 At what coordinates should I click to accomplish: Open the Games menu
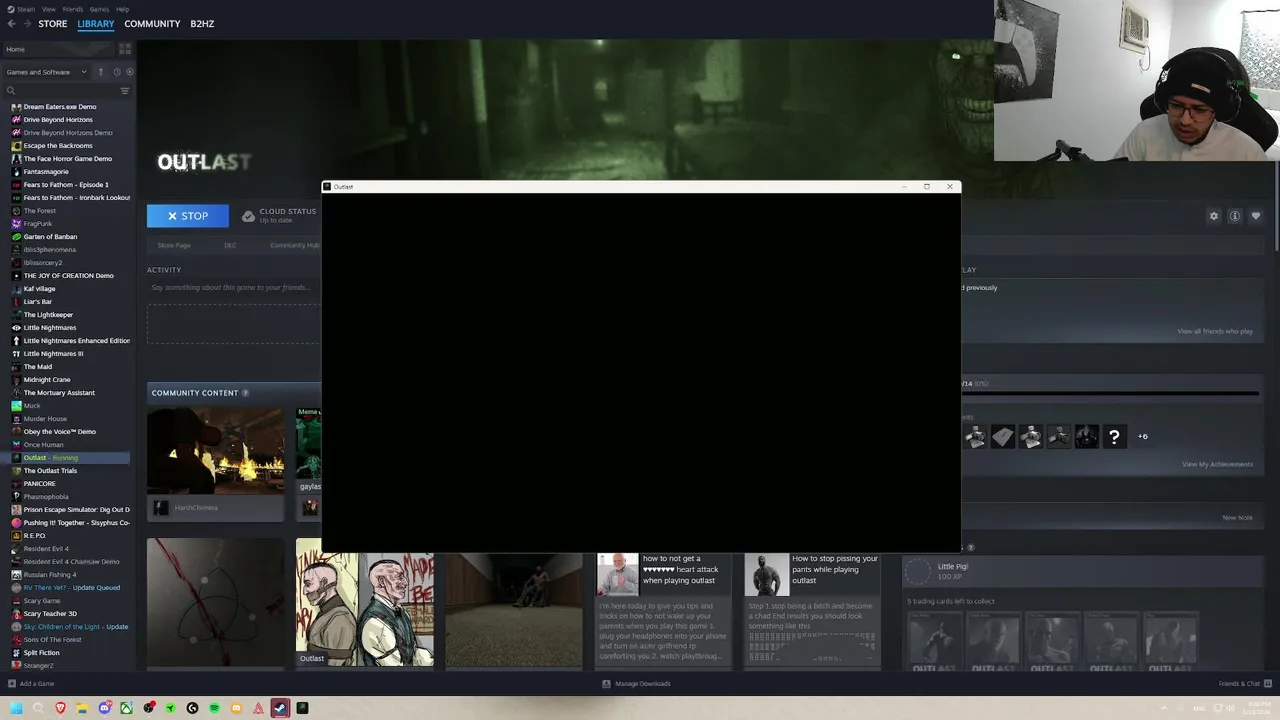[99, 9]
